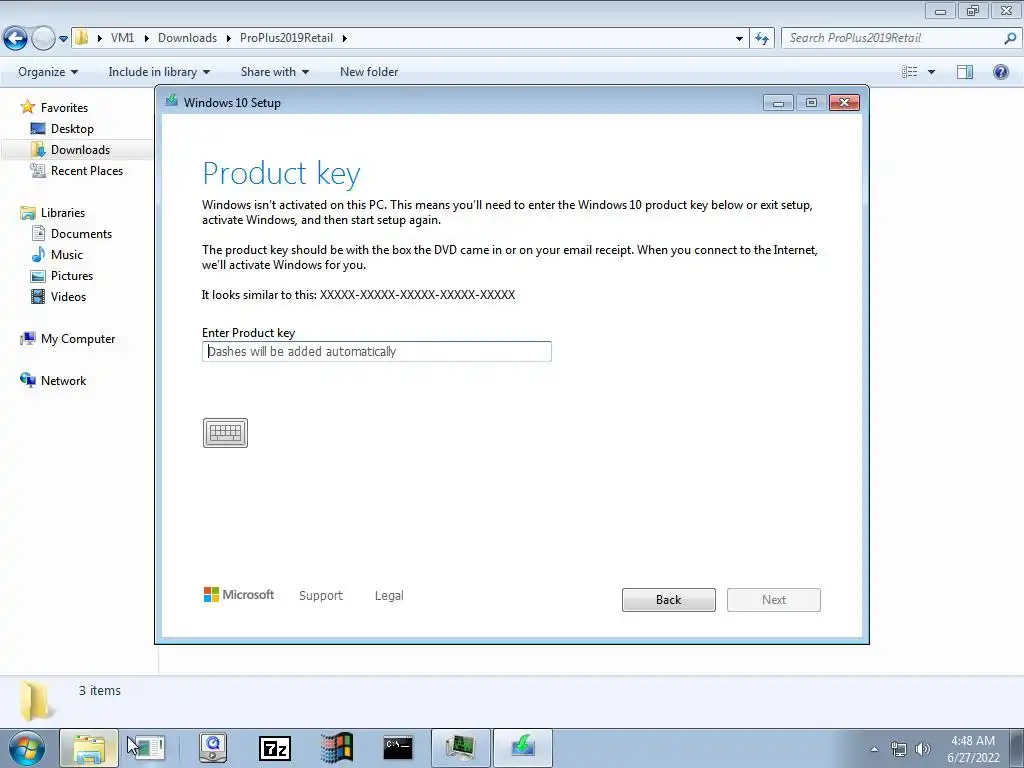Show hidden tray icons arrow
This screenshot has width=1024, height=768.
click(x=874, y=749)
